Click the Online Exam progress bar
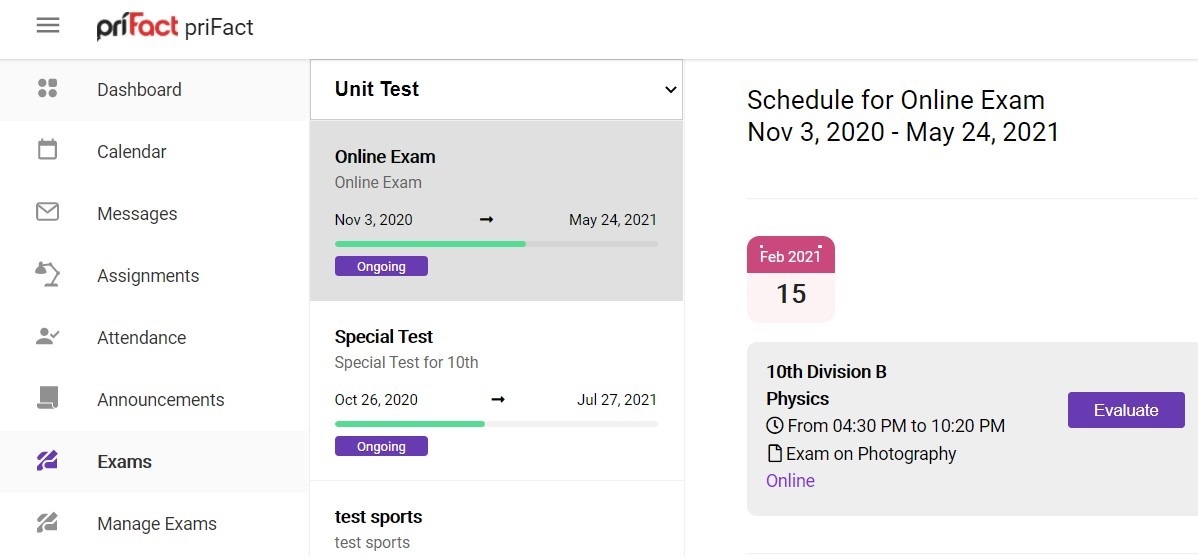Viewport: 1198px width, 557px height. pos(496,244)
